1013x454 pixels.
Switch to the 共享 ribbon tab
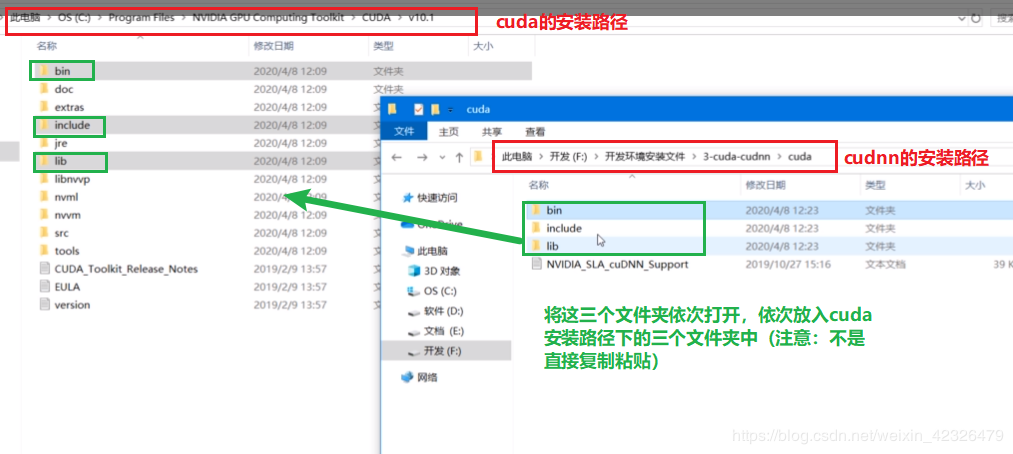492,131
